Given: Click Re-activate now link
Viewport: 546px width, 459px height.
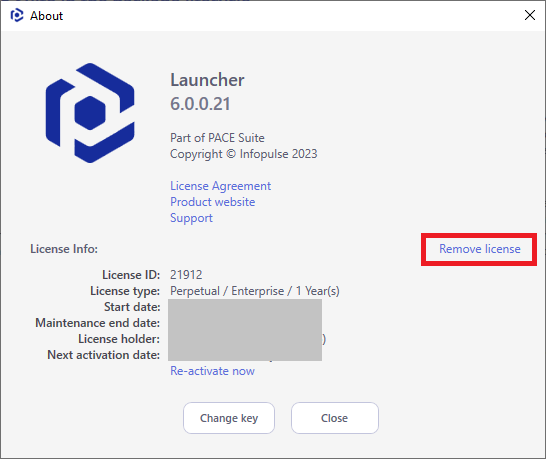Looking at the screenshot, I should point(212,371).
